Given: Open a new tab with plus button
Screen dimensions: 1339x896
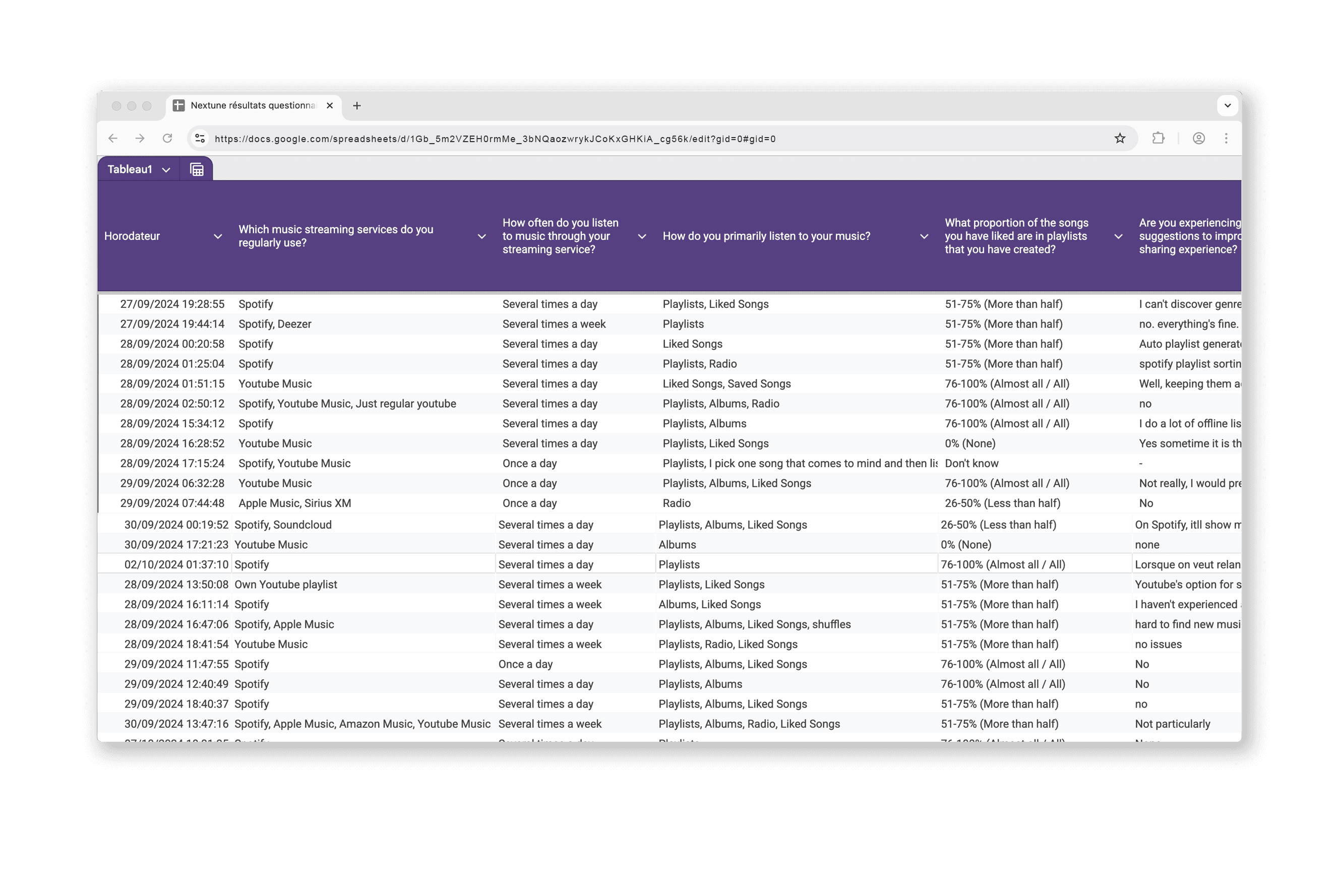Looking at the screenshot, I should 356,106.
